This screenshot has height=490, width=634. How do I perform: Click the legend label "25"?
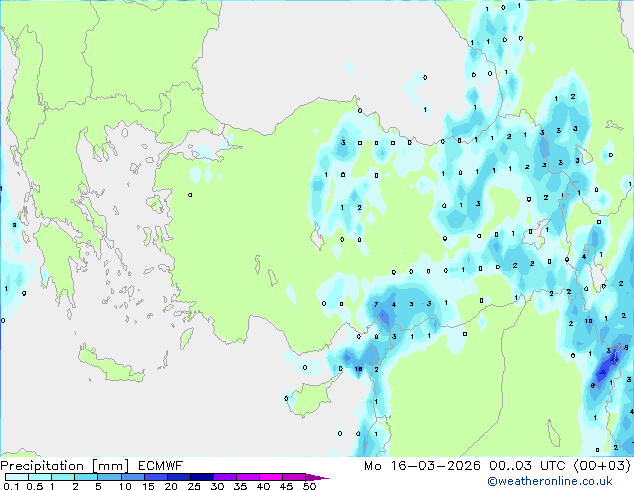(194, 486)
